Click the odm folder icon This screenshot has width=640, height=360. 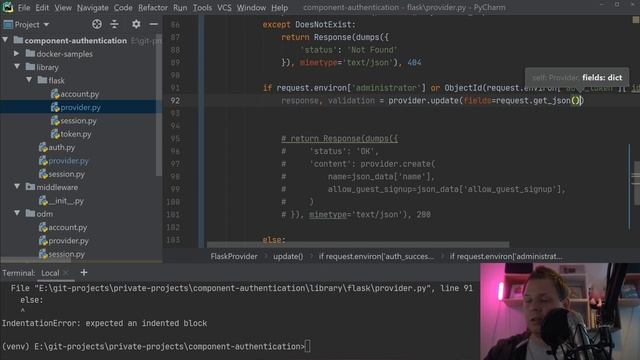30,213
